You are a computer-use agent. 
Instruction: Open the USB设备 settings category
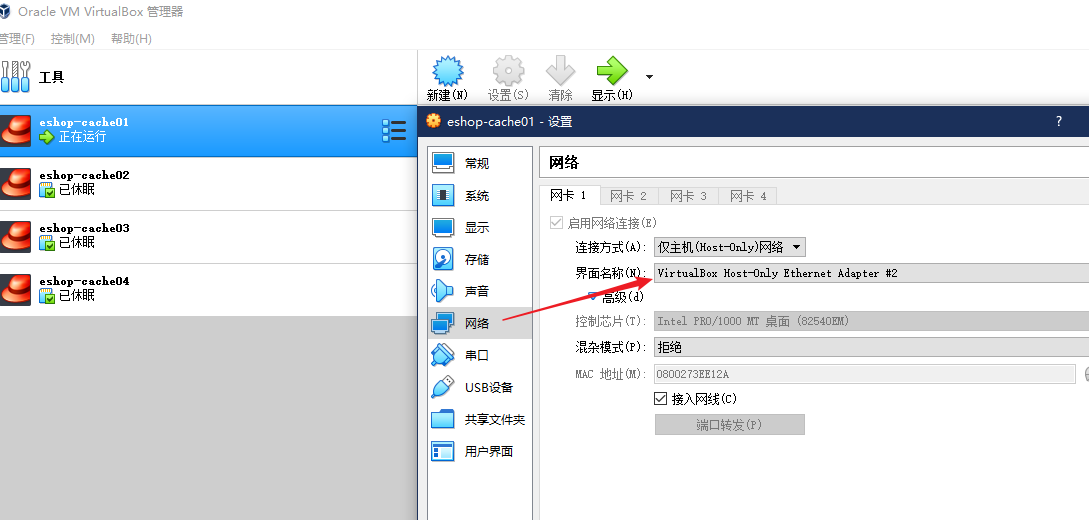[480, 387]
